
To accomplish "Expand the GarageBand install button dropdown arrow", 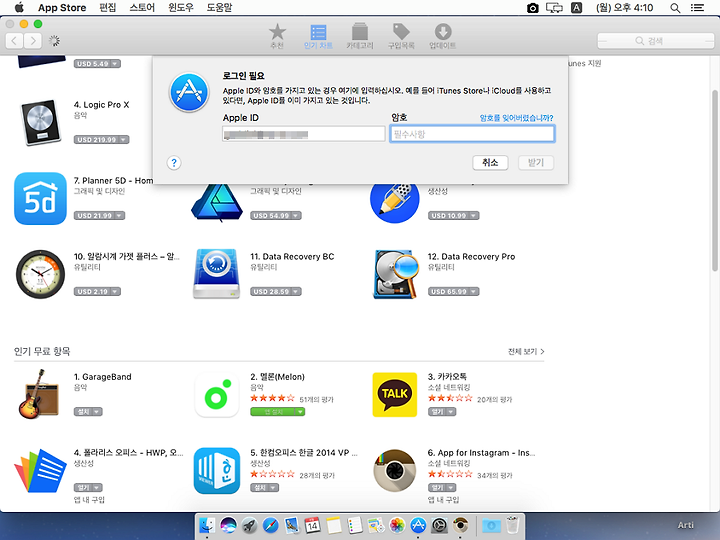I will coord(97,412).
